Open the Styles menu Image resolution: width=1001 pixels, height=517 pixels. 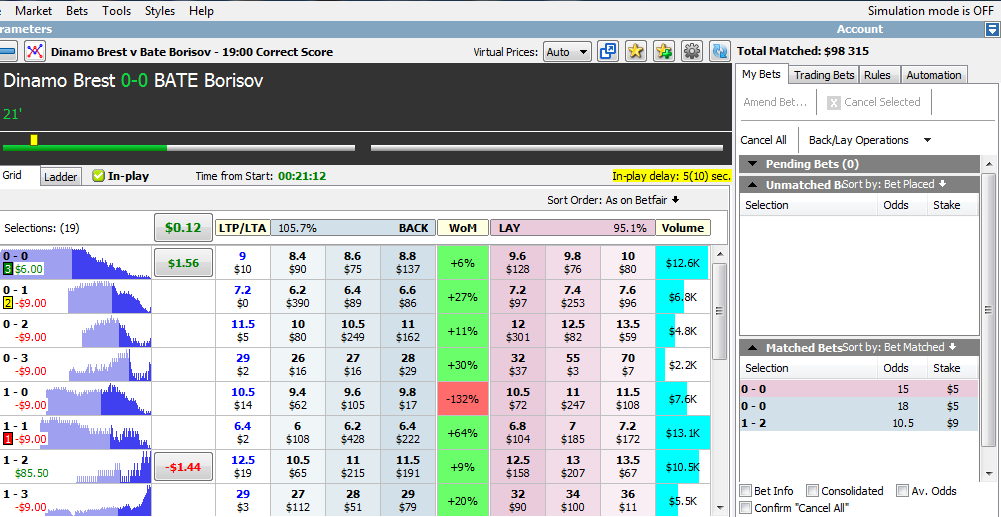click(160, 11)
